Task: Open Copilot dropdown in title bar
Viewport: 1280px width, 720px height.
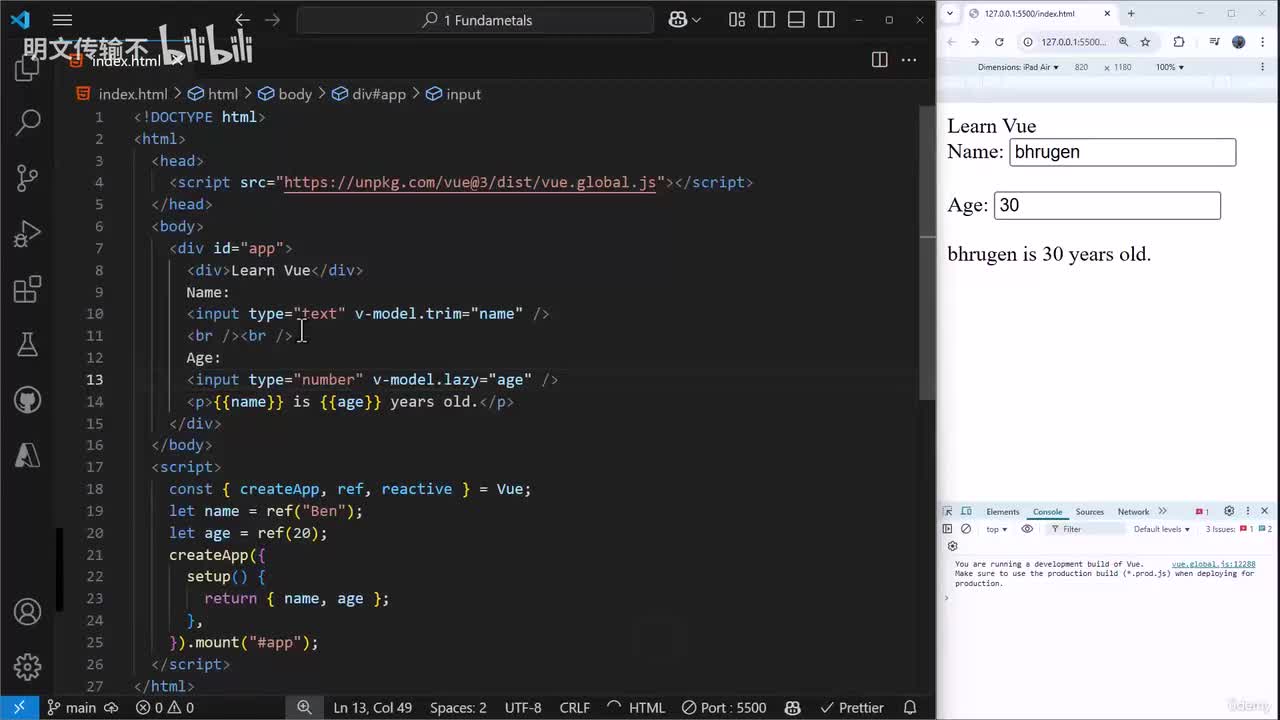Action: click(696, 20)
